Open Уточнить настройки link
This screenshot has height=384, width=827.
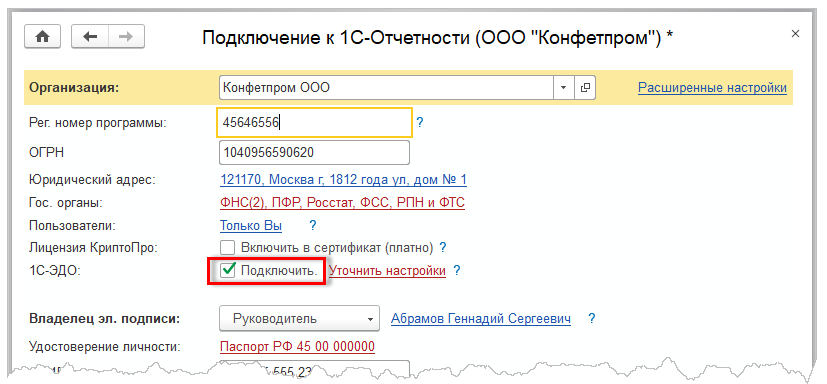[x=387, y=271]
